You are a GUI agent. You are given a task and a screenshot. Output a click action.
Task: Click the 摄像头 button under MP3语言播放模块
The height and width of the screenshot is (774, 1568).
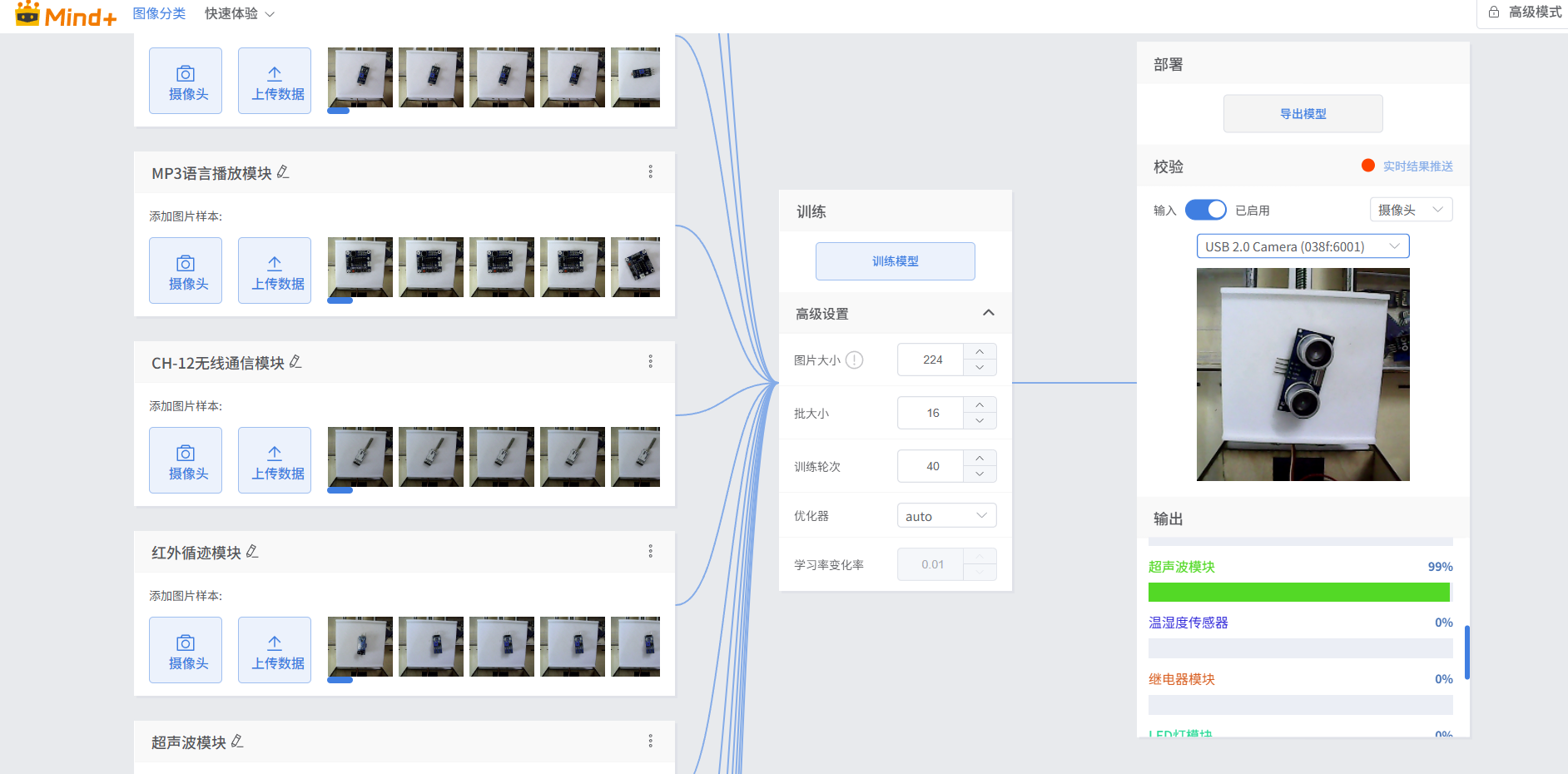186,270
